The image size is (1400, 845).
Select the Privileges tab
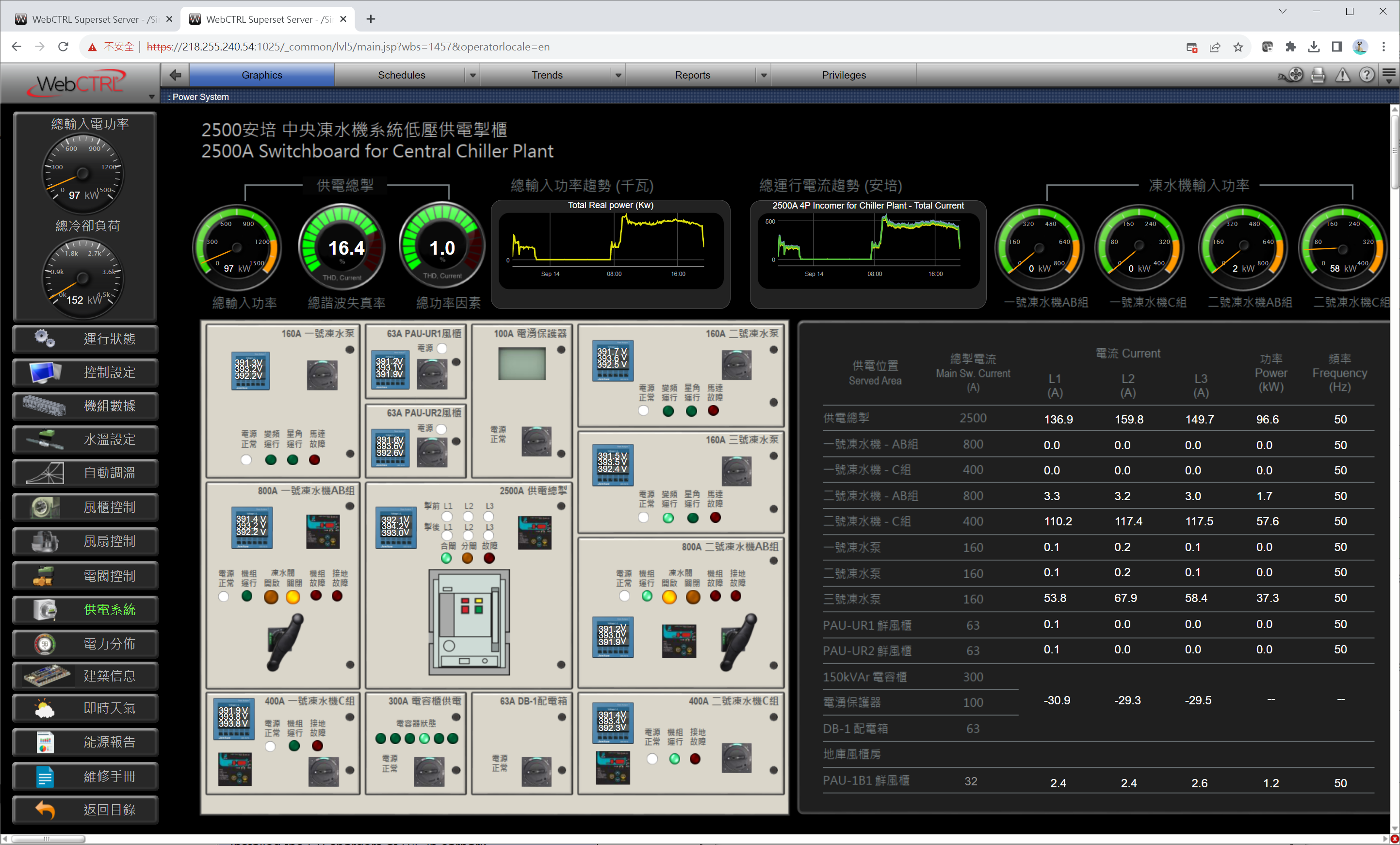coord(844,74)
